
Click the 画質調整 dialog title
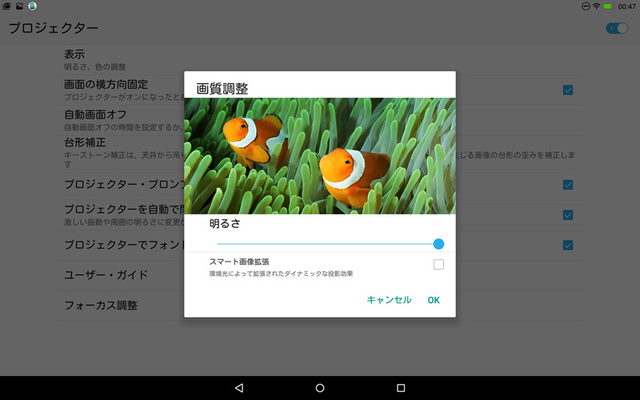(222, 89)
